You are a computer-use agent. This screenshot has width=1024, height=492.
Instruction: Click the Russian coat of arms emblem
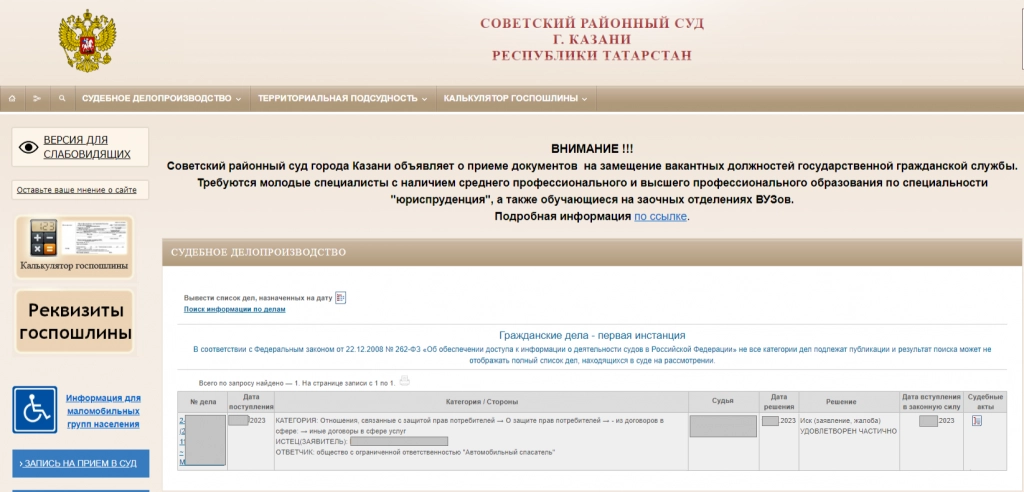88,40
